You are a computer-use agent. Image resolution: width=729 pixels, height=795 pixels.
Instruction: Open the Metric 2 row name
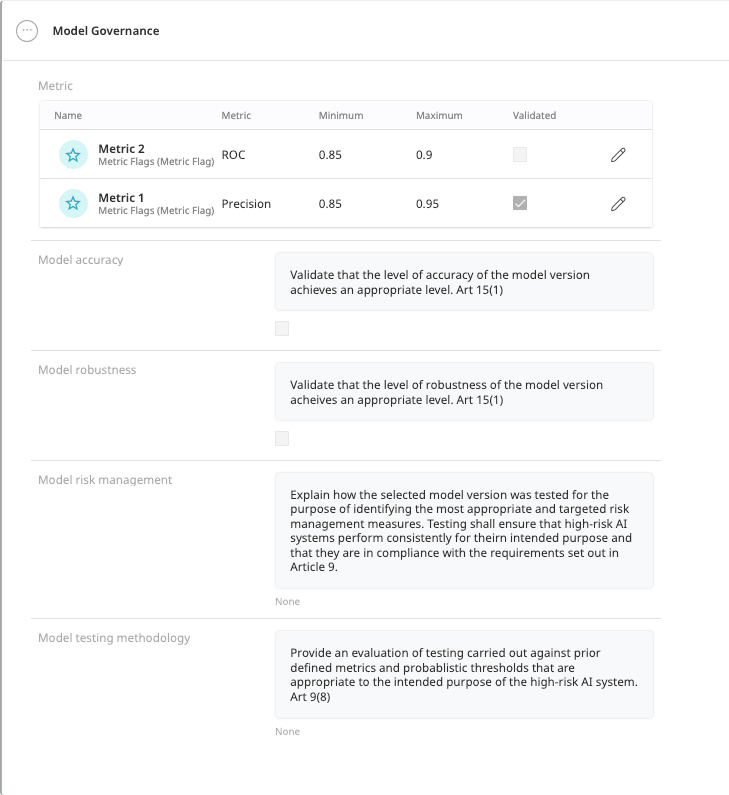pyautogui.click(x=121, y=149)
